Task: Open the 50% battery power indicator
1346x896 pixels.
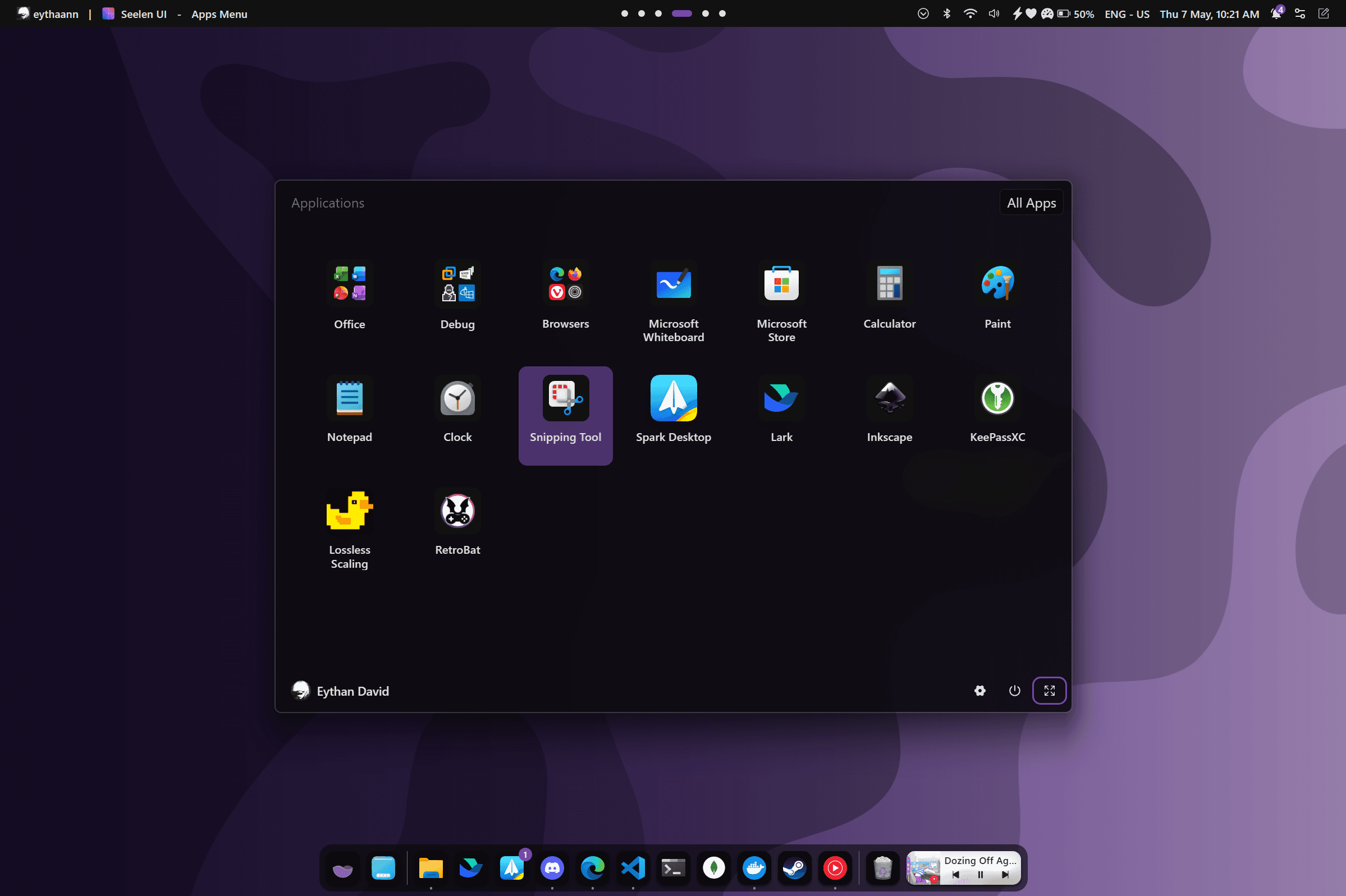Action: 1053,13
